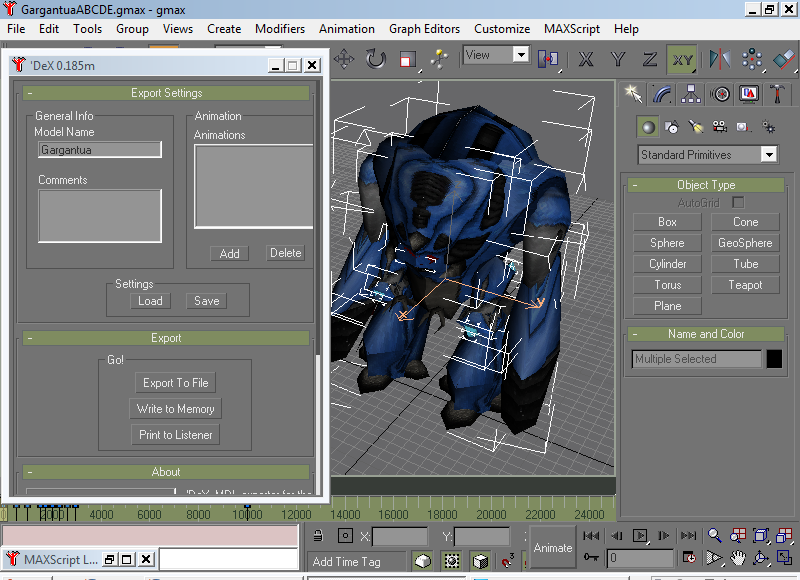This screenshot has height=580, width=800.
Task: Select the Pan hand viewport tool
Action: [738, 558]
